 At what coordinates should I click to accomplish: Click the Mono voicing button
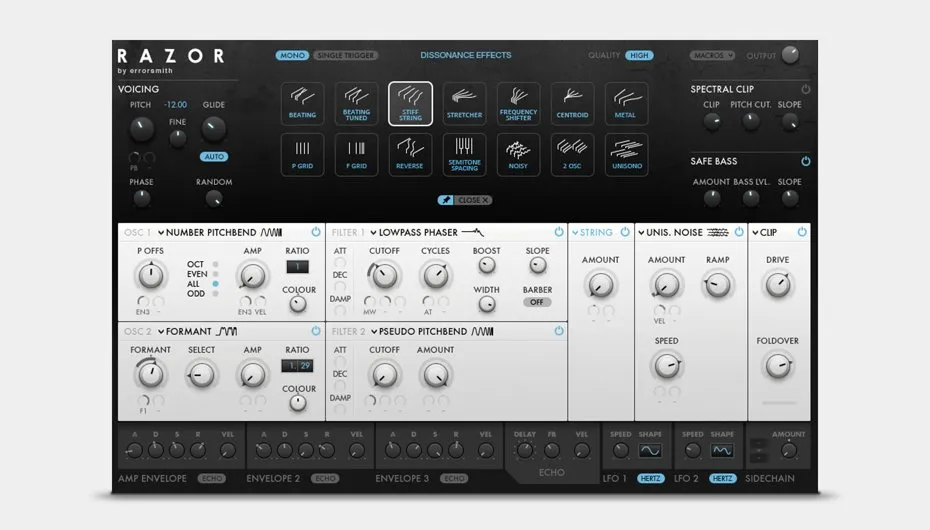tap(292, 55)
